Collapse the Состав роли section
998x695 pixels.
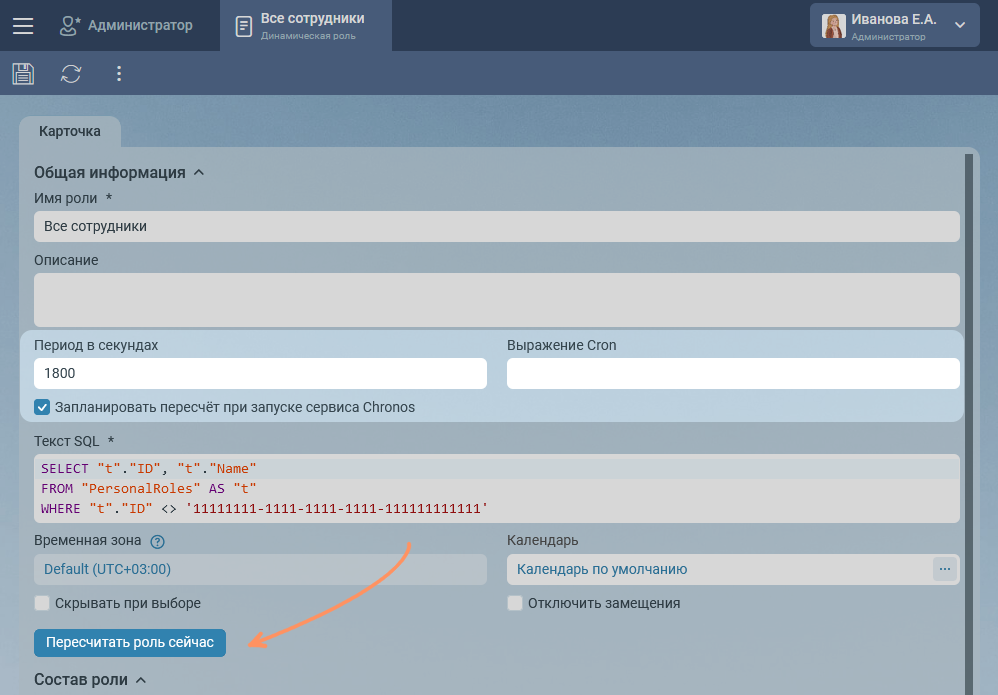click(x=141, y=680)
